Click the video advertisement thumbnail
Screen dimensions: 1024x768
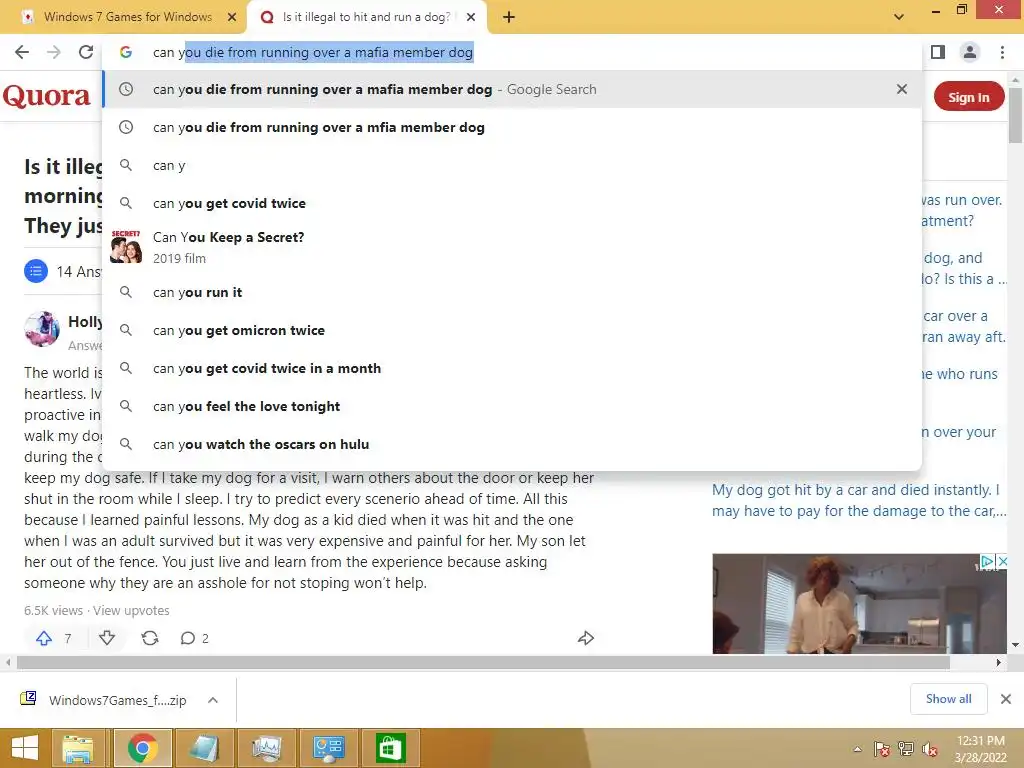(x=859, y=604)
